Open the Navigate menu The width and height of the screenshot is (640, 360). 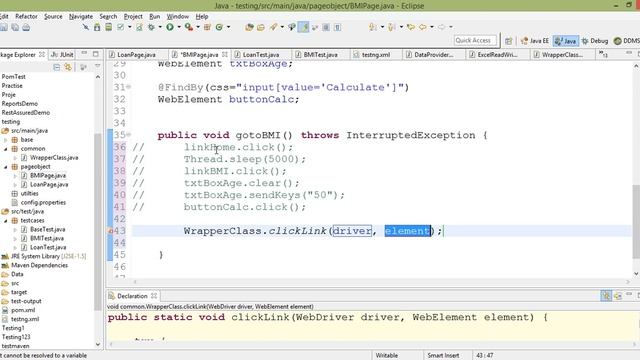click(80, 16)
